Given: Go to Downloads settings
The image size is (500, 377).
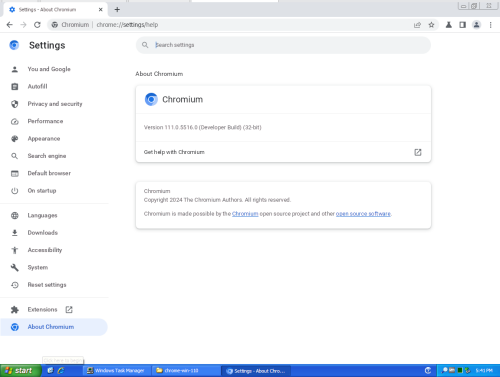Looking at the screenshot, I should pyautogui.click(x=43, y=233).
